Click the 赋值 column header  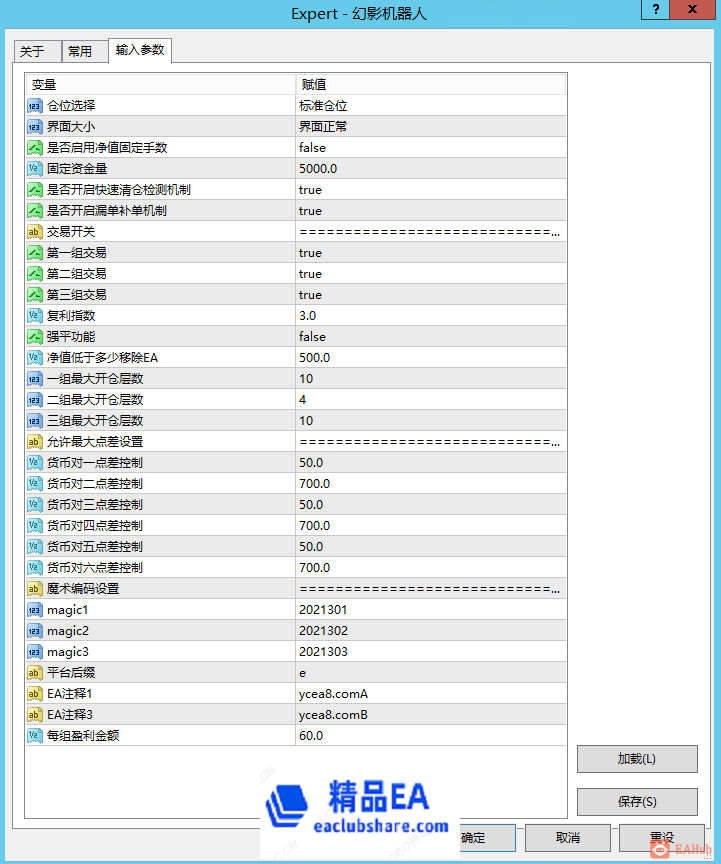(x=431, y=84)
